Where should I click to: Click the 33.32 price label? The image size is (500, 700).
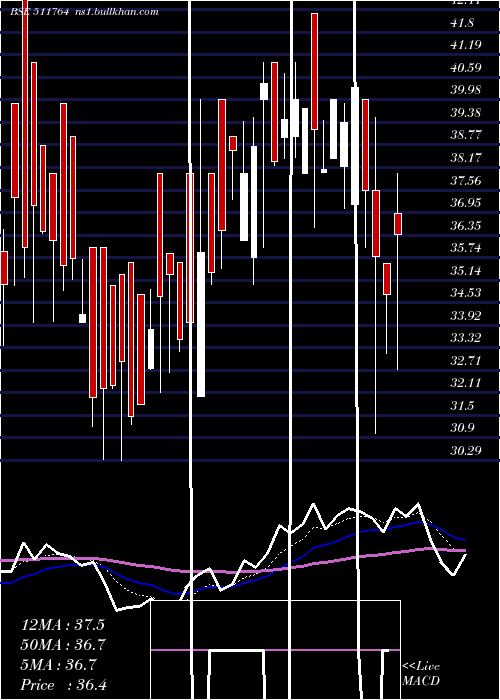click(x=466, y=338)
